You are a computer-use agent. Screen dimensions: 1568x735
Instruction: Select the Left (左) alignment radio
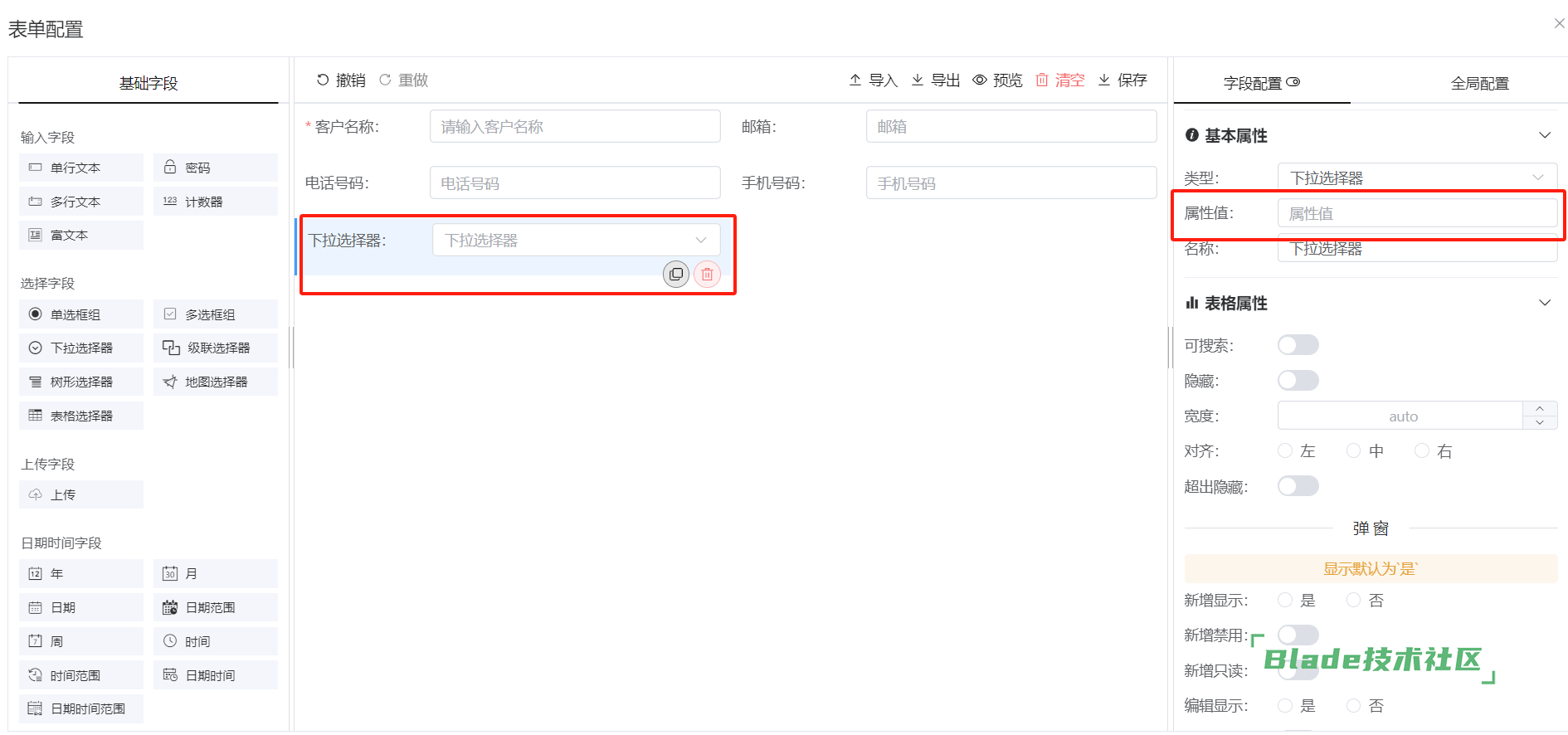coord(1285,450)
